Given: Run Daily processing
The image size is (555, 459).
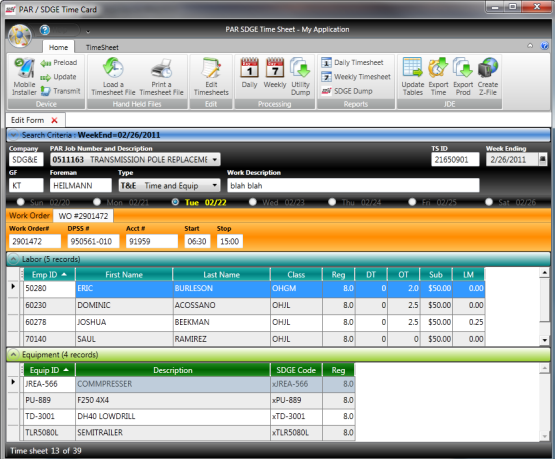Looking at the screenshot, I should point(250,73).
